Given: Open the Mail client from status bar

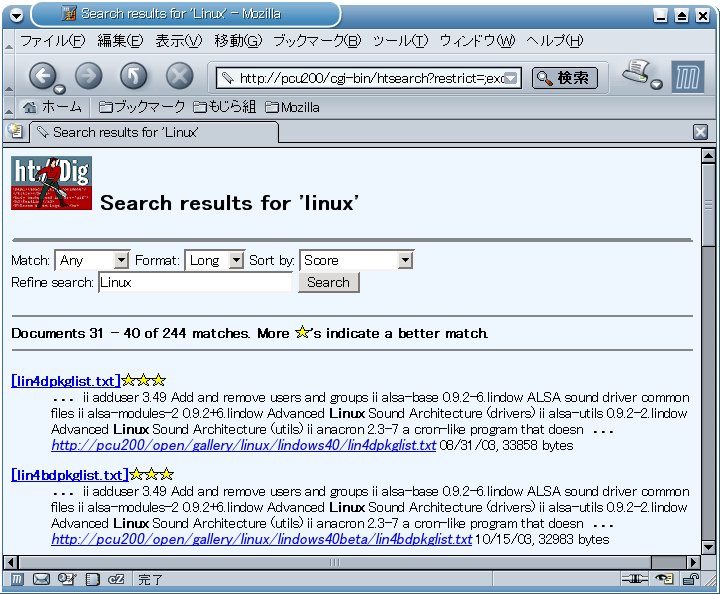Looking at the screenshot, I should click(x=42, y=579).
